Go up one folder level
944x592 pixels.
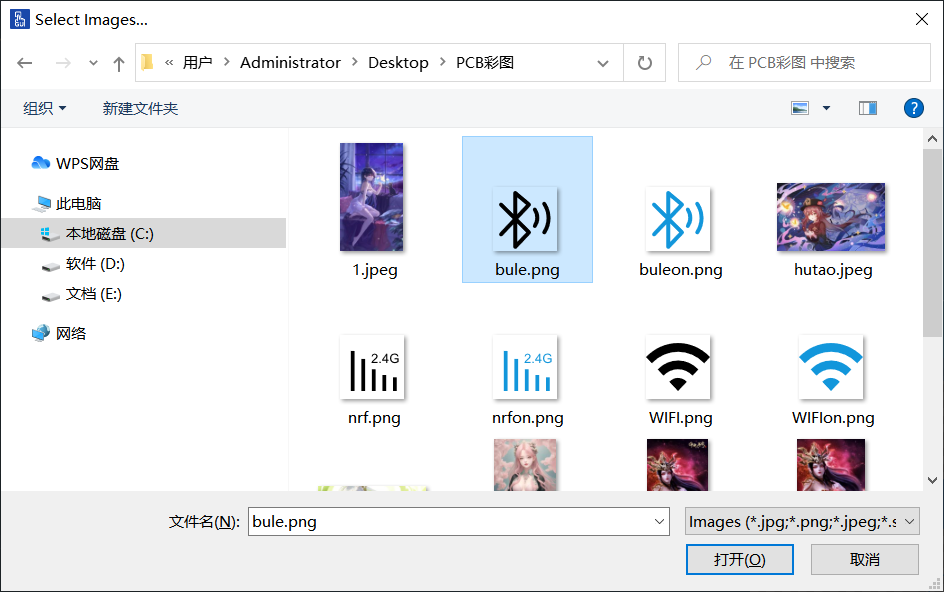click(119, 63)
